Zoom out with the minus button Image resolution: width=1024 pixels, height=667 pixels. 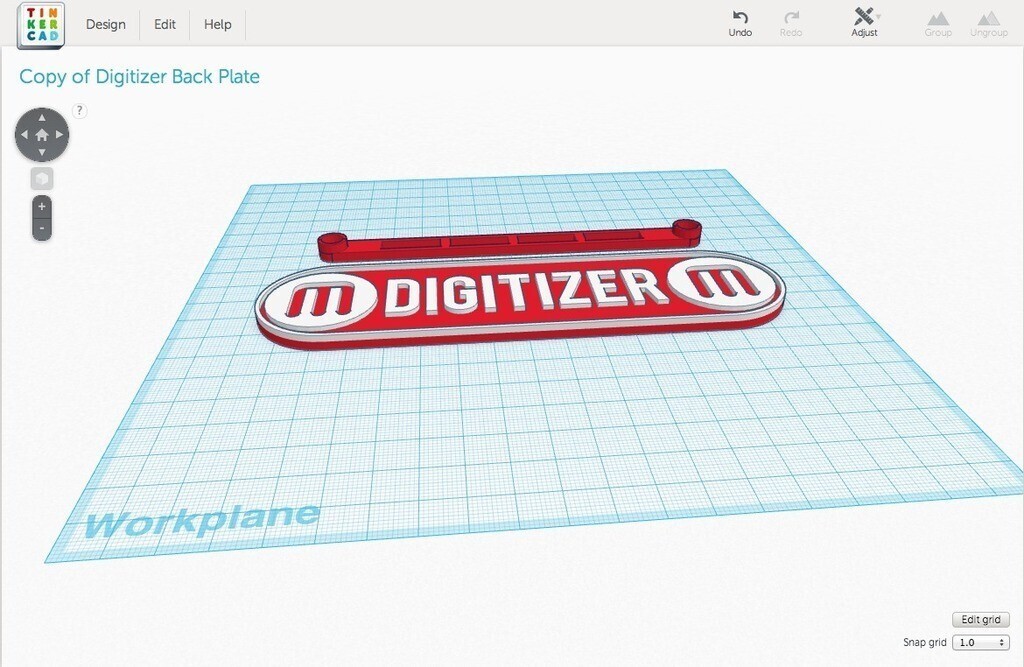pyautogui.click(x=42, y=229)
